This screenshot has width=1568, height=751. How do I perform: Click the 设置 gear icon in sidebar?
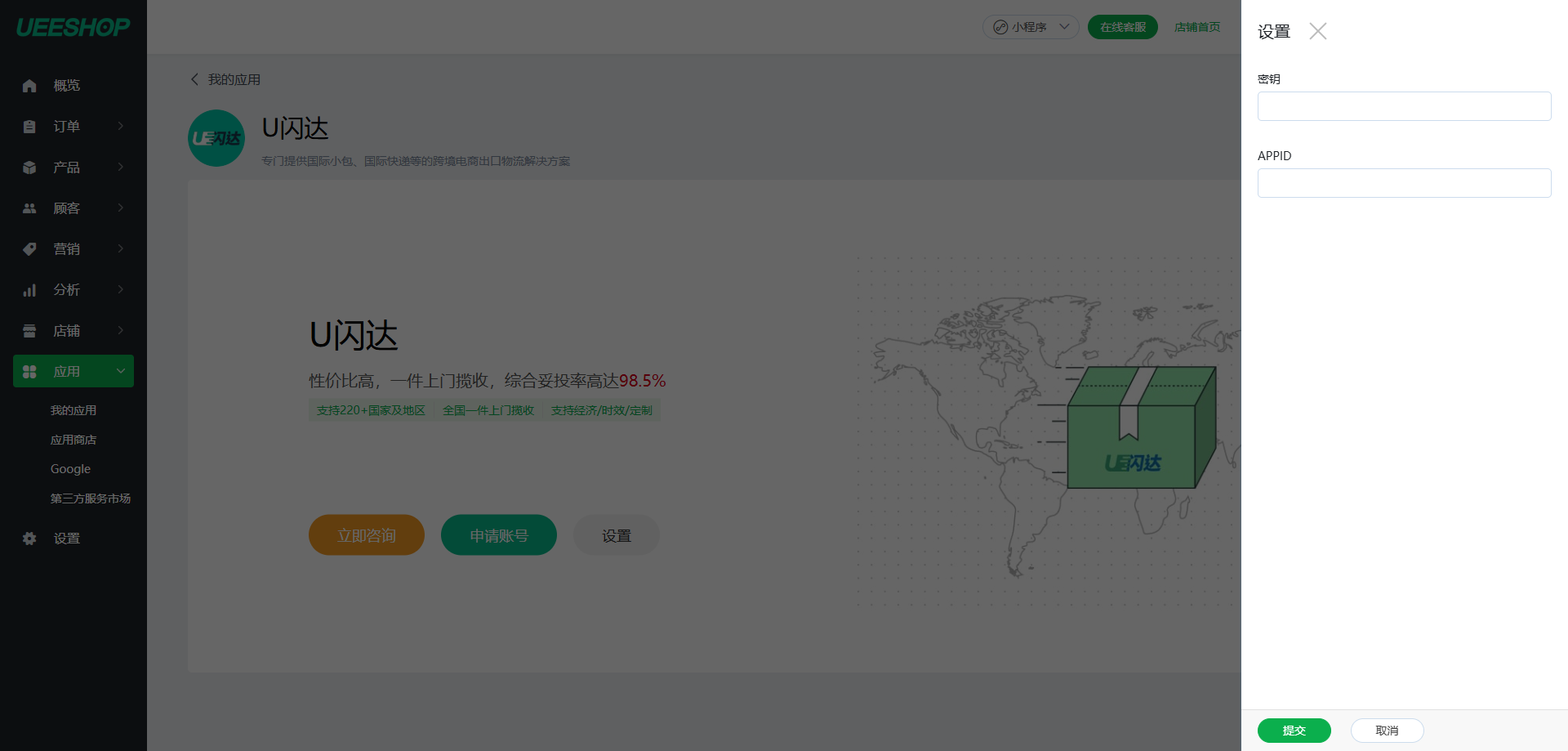(x=29, y=539)
